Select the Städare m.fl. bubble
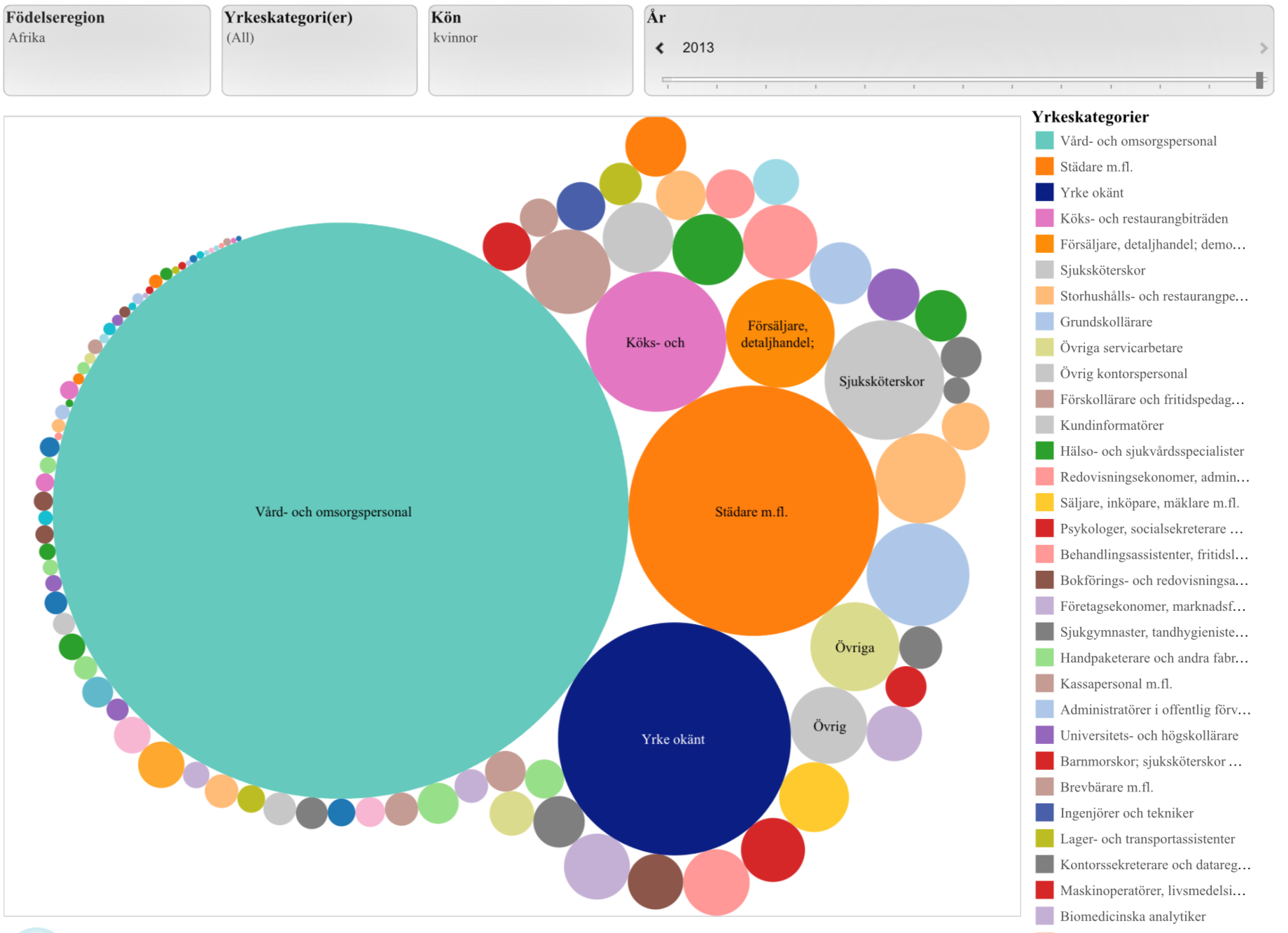The width and height of the screenshot is (1288, 933). (753, 511)
